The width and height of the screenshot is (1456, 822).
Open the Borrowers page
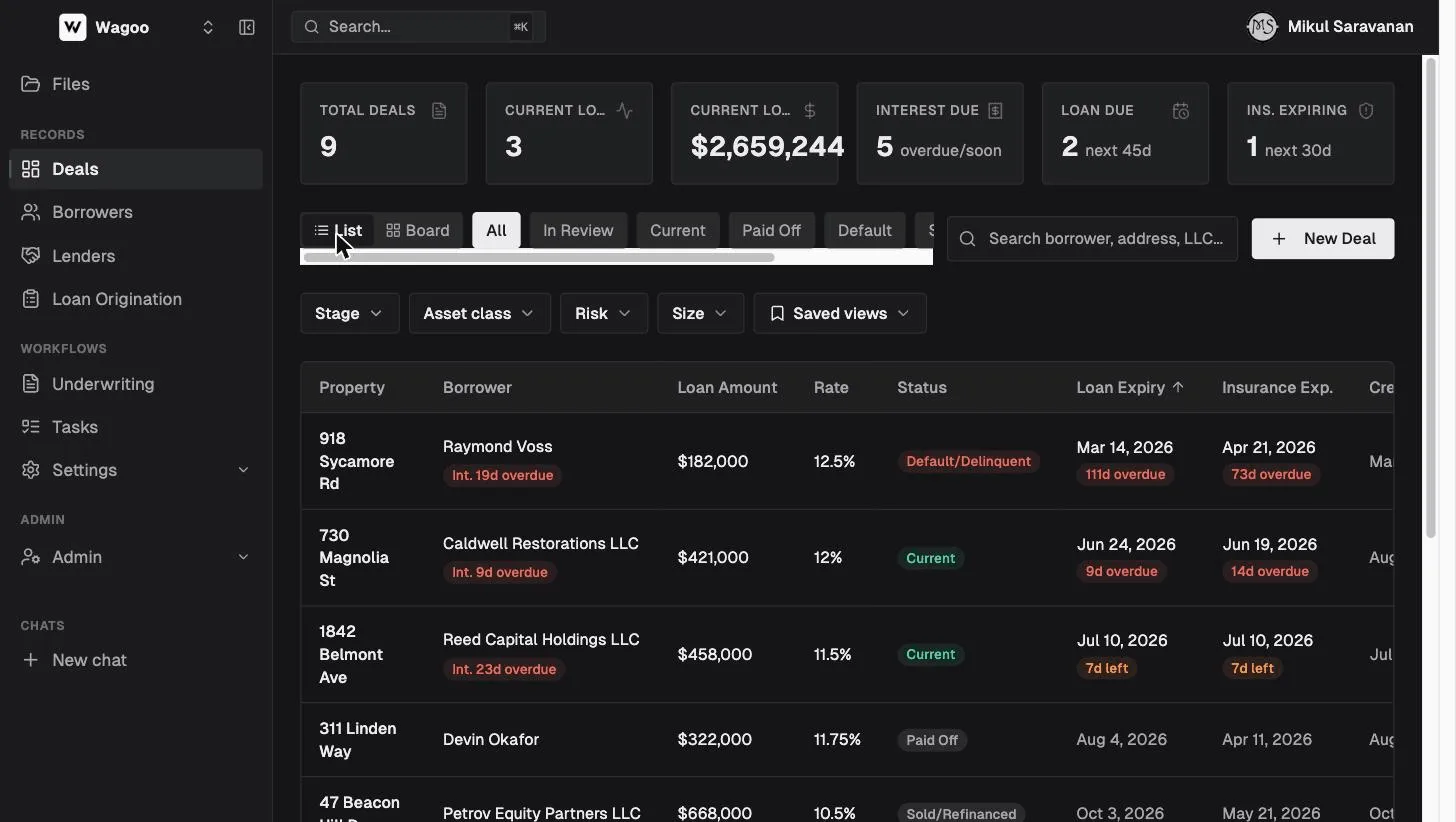(x=136, y=212)
